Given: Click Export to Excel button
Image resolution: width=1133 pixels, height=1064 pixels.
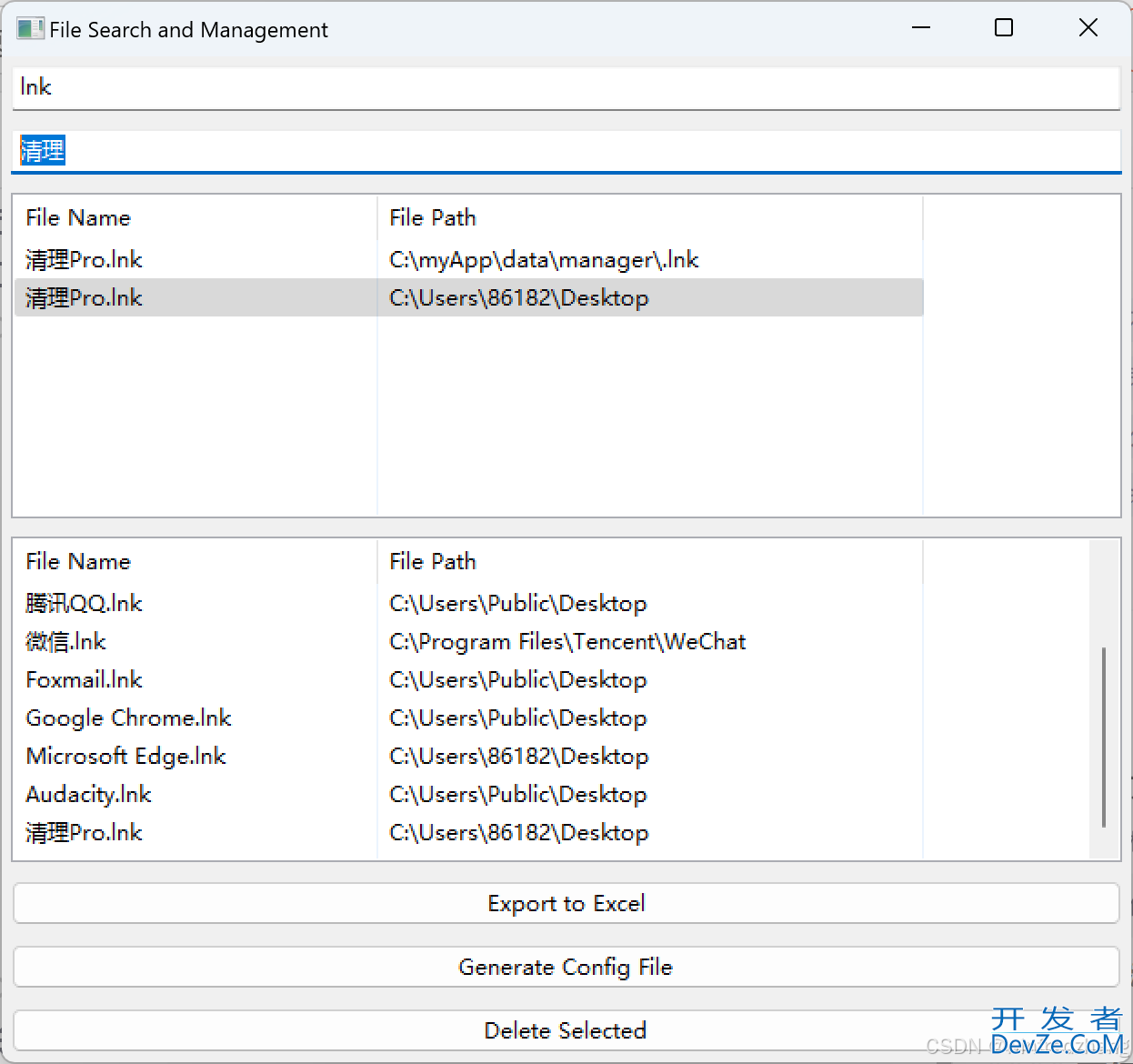Looking at the screenshot, I should [x=566, y=904].
